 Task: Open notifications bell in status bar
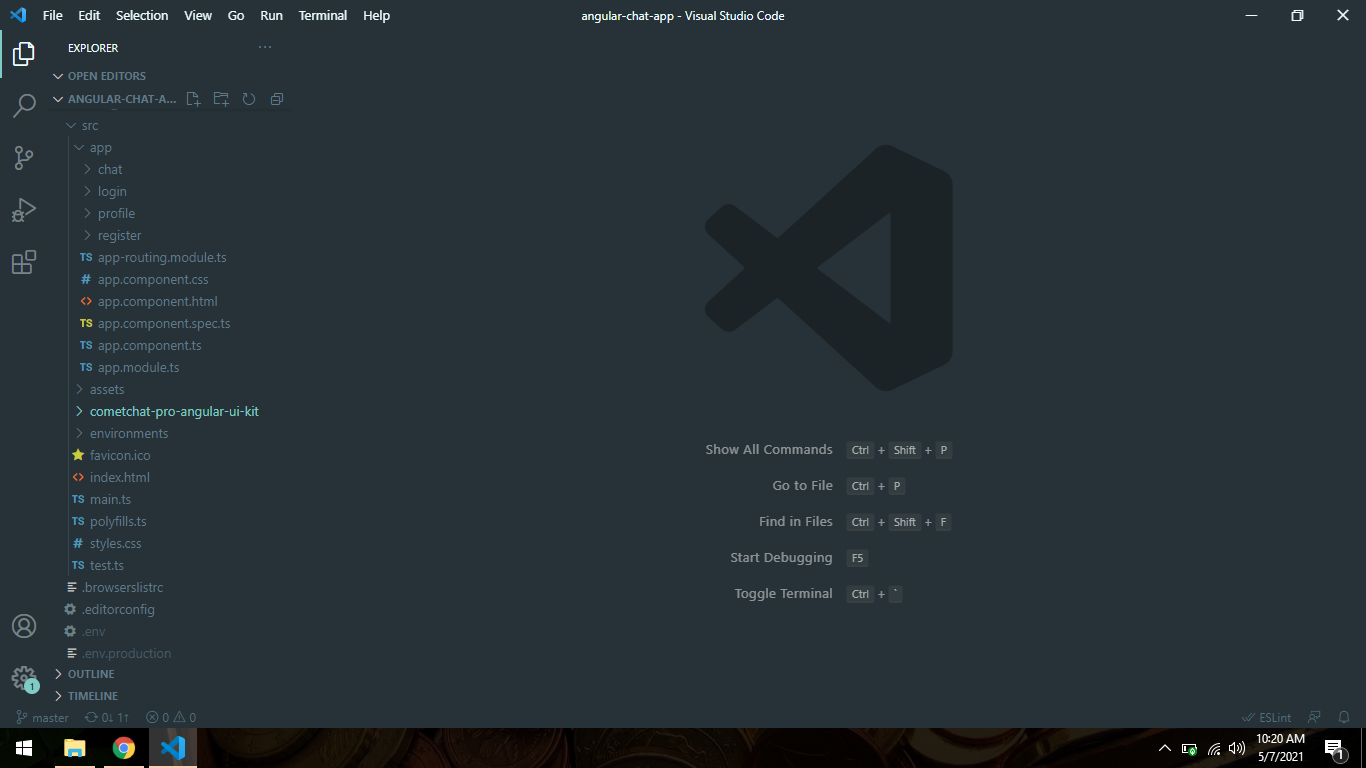[x=1344, y=717]
